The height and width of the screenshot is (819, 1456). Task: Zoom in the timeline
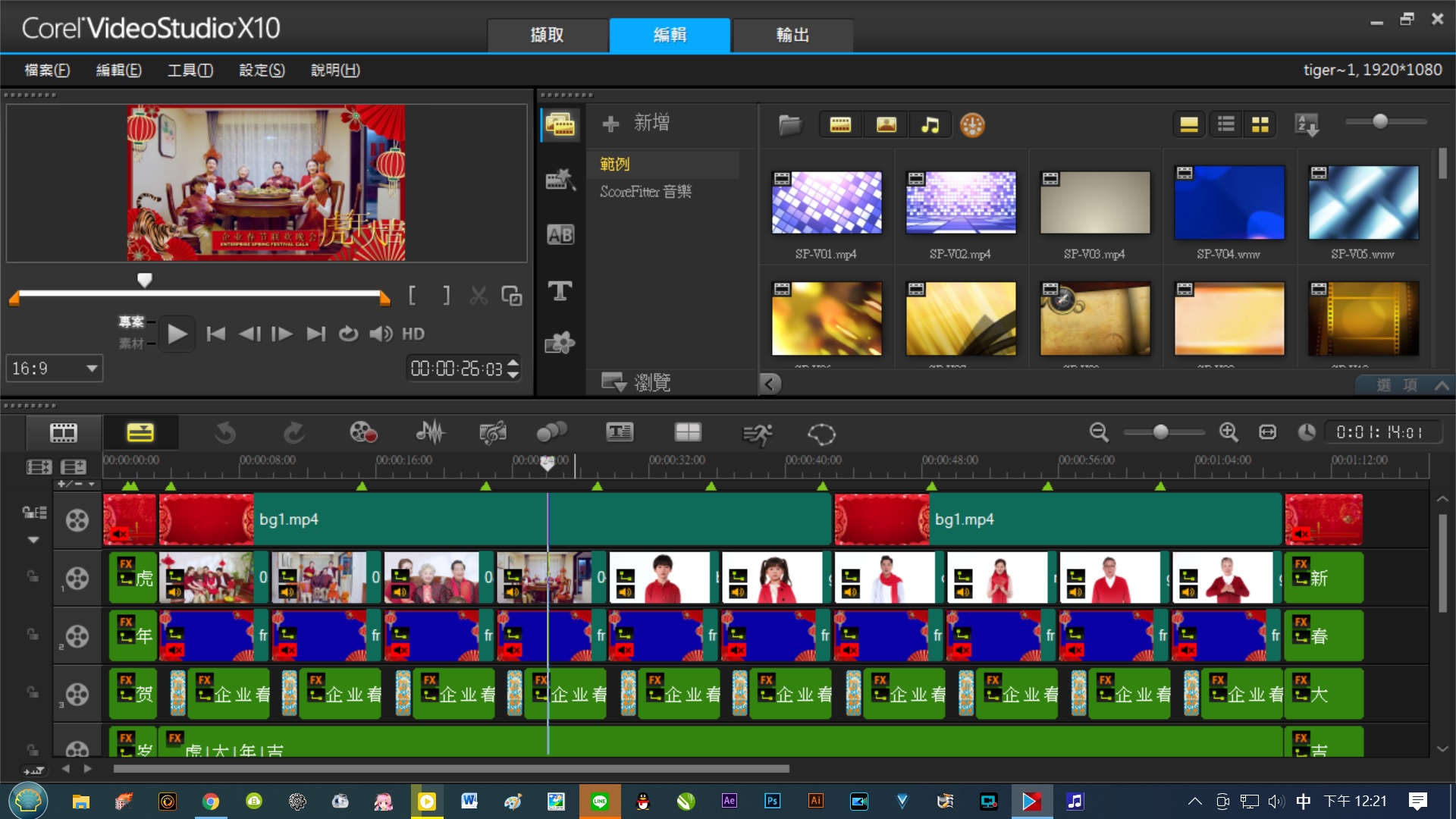tap(1228, 432)
